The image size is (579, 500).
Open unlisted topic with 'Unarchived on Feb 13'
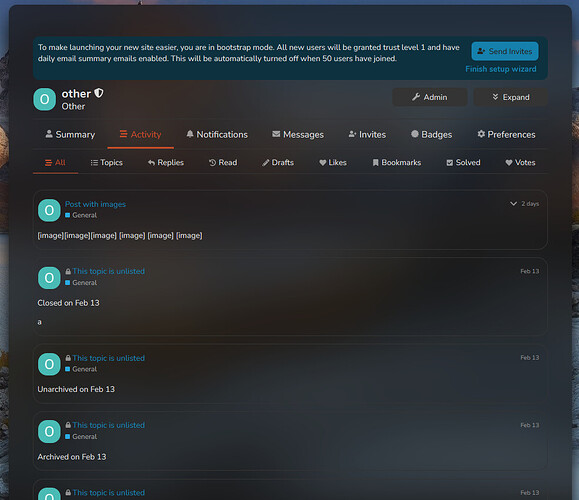[x=109, y=358]
